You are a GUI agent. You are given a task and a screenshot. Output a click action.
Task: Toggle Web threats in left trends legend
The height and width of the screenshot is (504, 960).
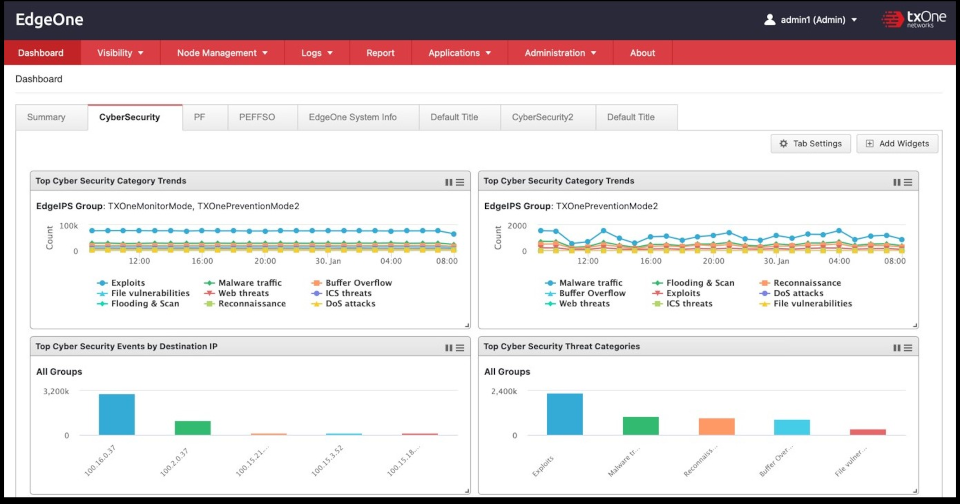236,293
